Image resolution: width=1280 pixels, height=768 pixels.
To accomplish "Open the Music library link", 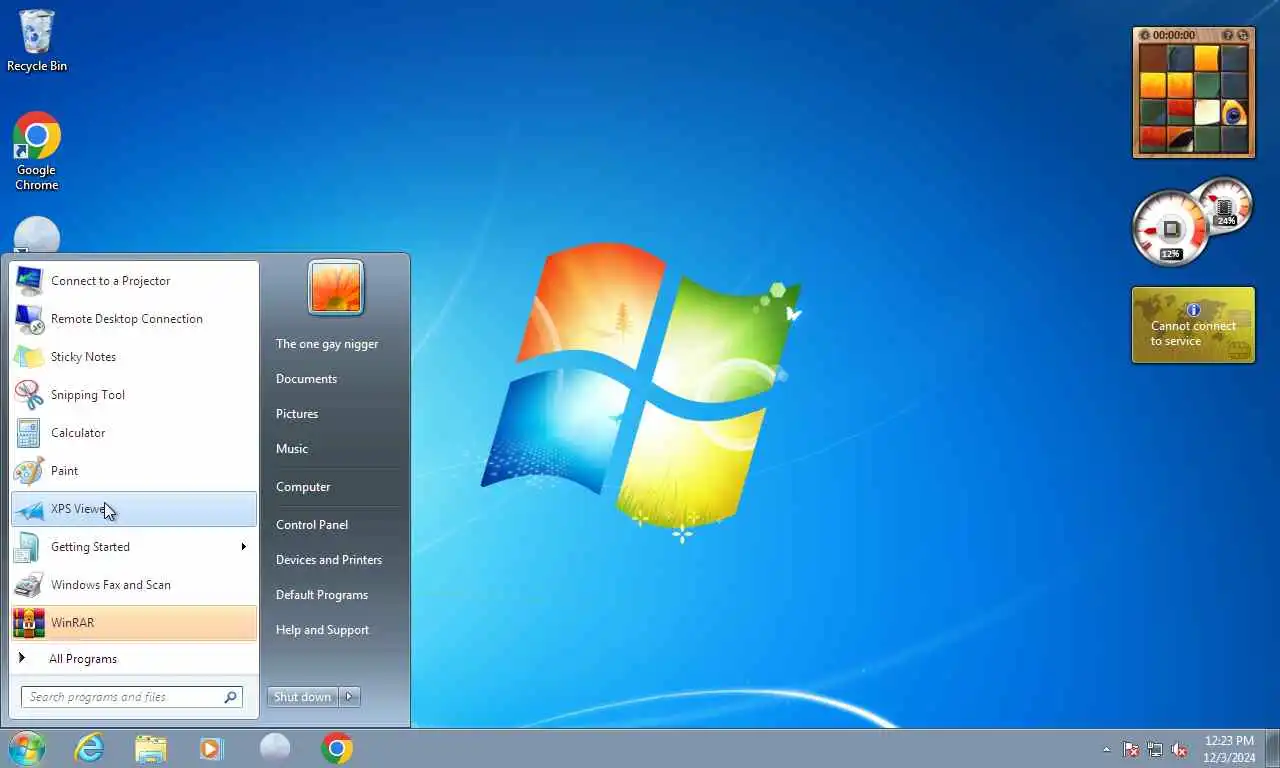I will point(292,449).
